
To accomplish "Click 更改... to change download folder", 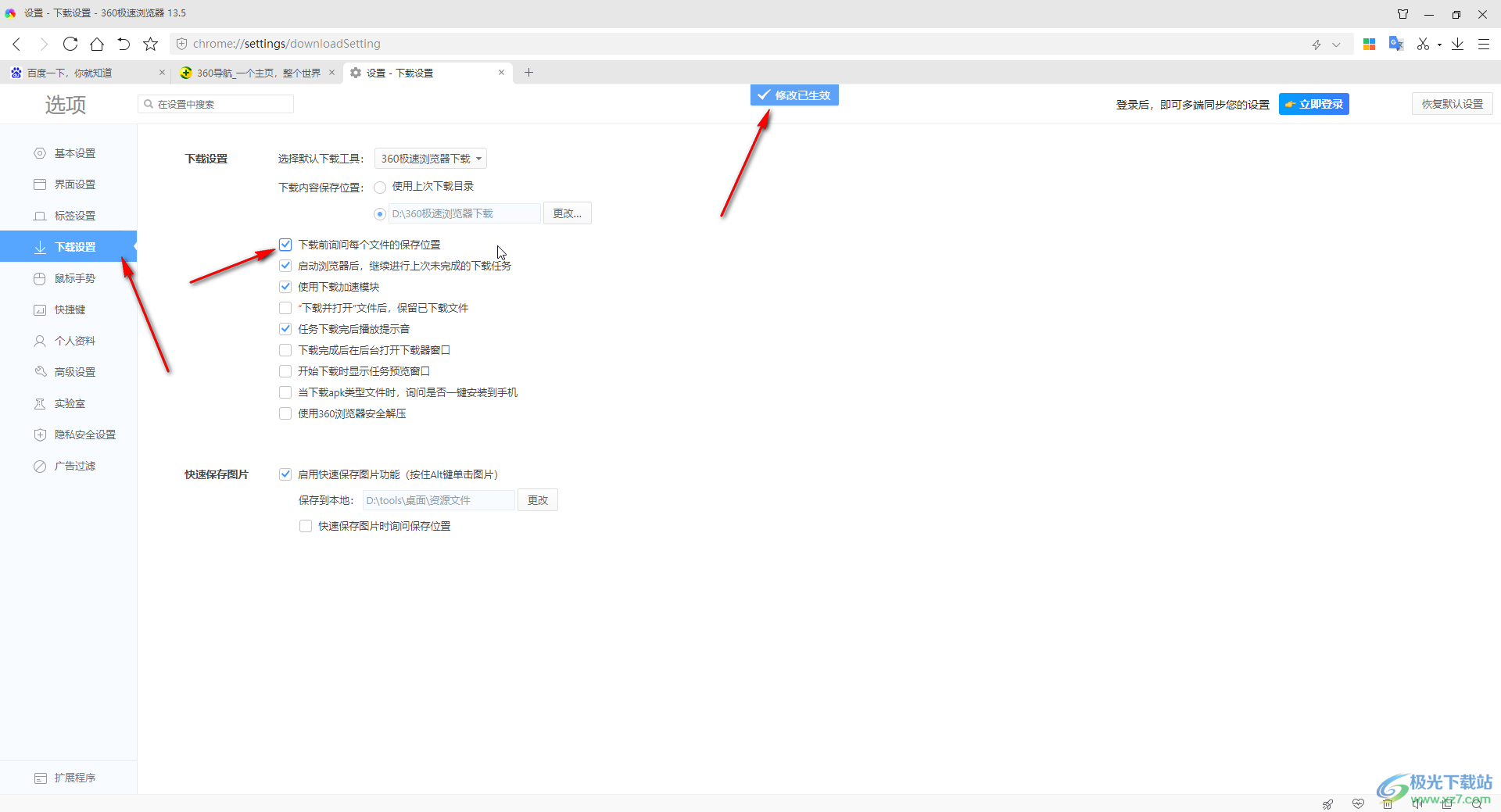I will 568,213.
